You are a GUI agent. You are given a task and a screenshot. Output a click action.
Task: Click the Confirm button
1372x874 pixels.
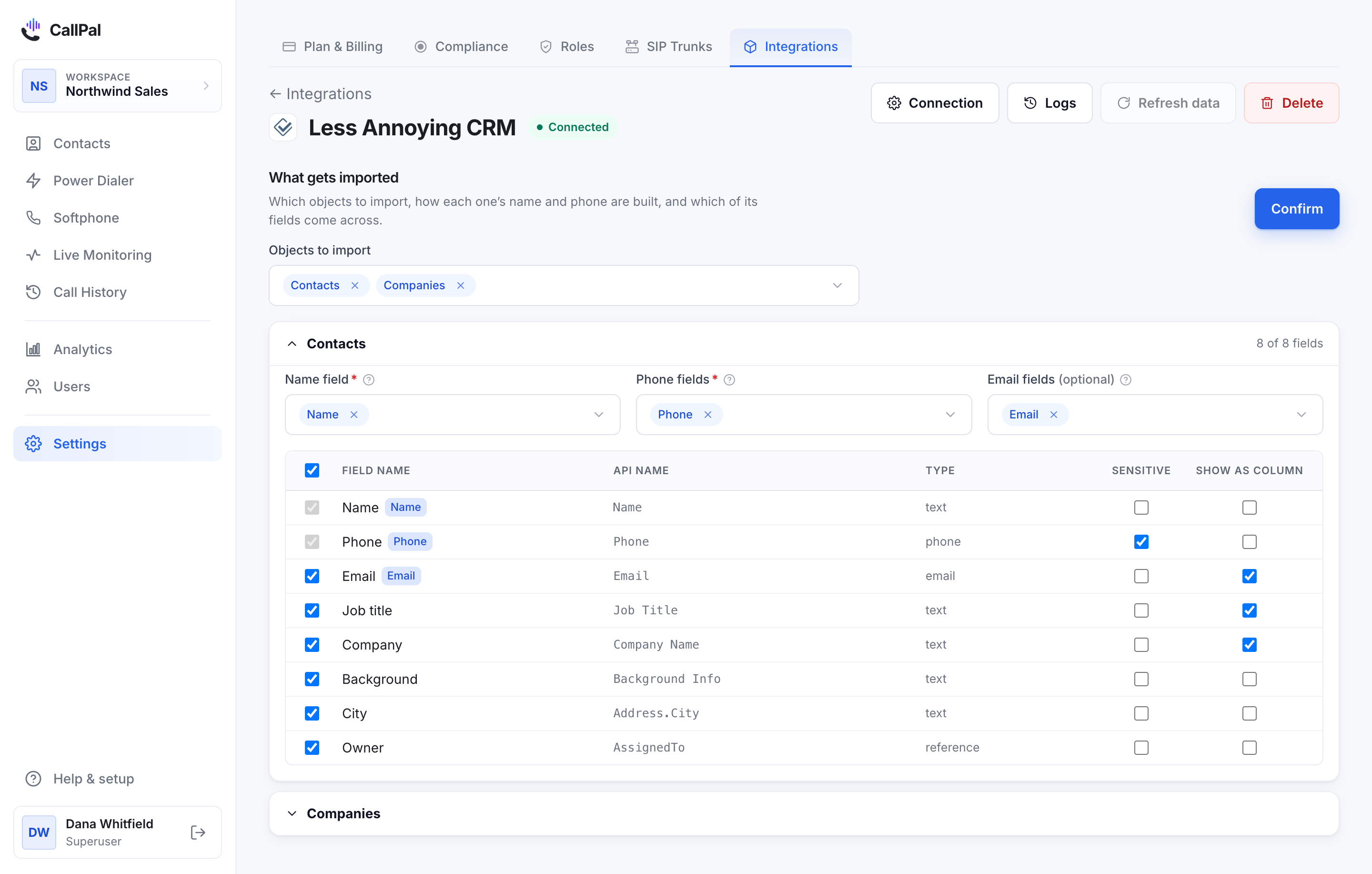click(1297, 209)
